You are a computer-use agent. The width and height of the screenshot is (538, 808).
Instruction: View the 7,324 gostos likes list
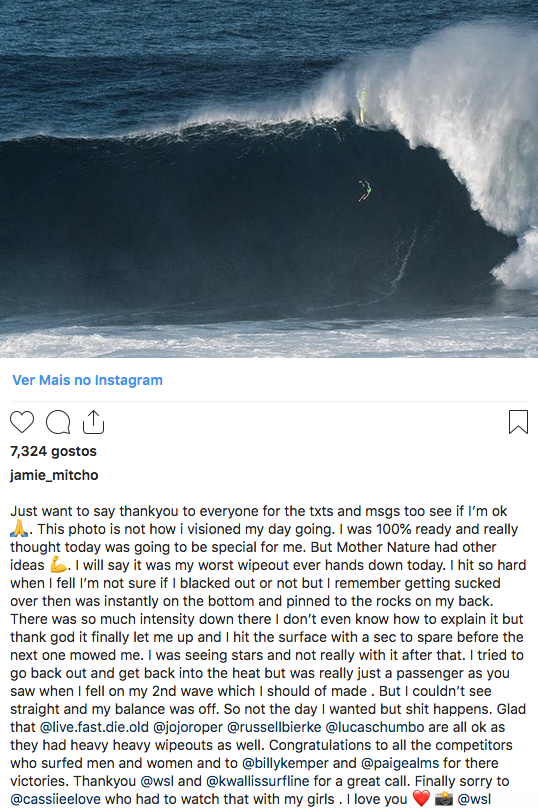coord(54,451)
